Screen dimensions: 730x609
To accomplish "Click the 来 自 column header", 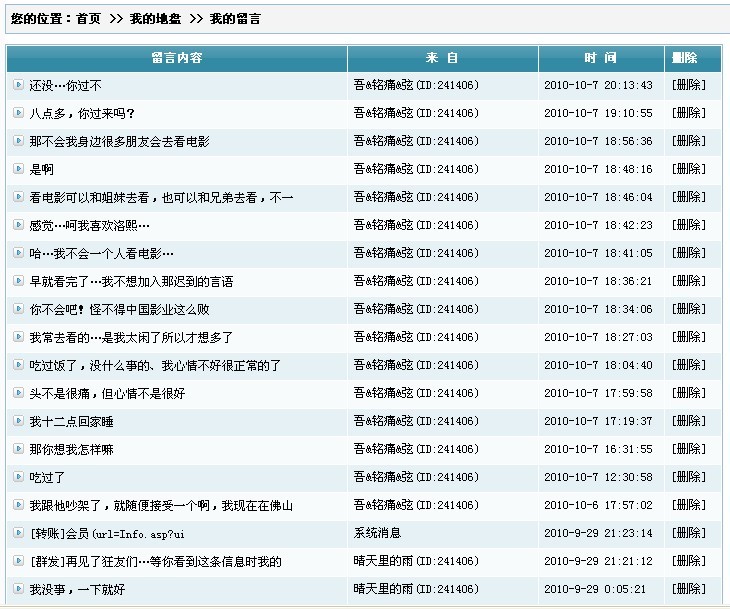I will 443,58.
